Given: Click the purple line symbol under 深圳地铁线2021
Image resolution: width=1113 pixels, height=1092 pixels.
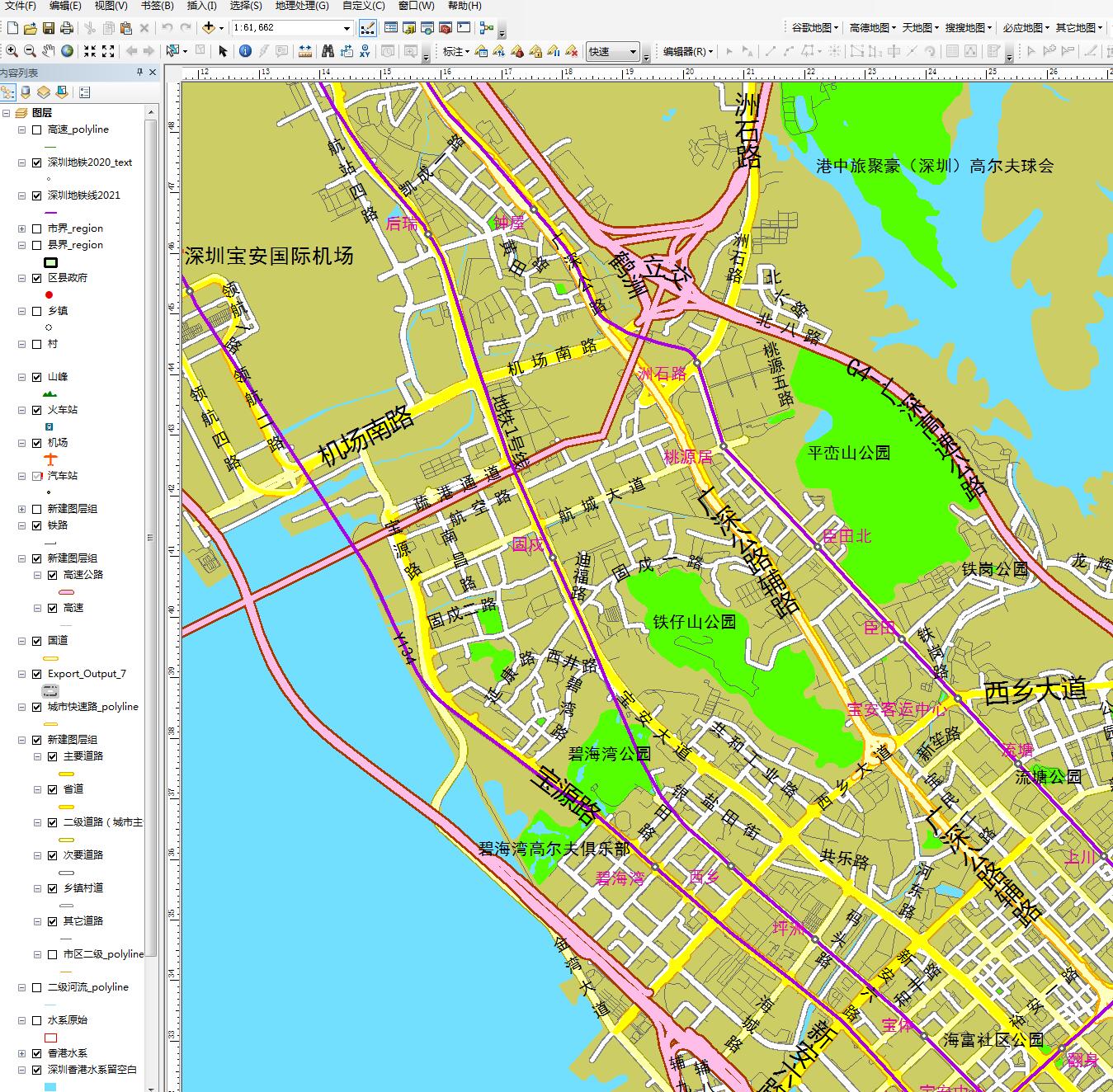Looking at the screenshot, I should click(x=50, y=213).
